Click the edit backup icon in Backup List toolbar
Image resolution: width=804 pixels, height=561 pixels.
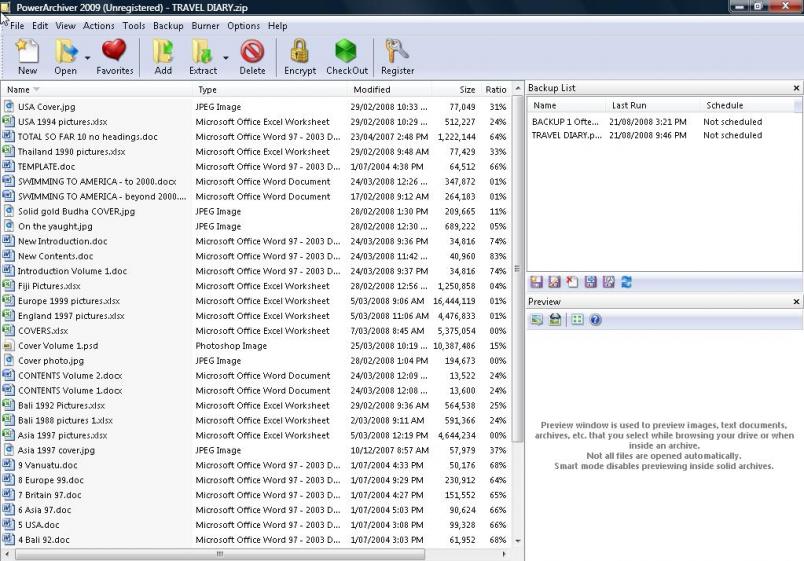click(x=554, y=282)
